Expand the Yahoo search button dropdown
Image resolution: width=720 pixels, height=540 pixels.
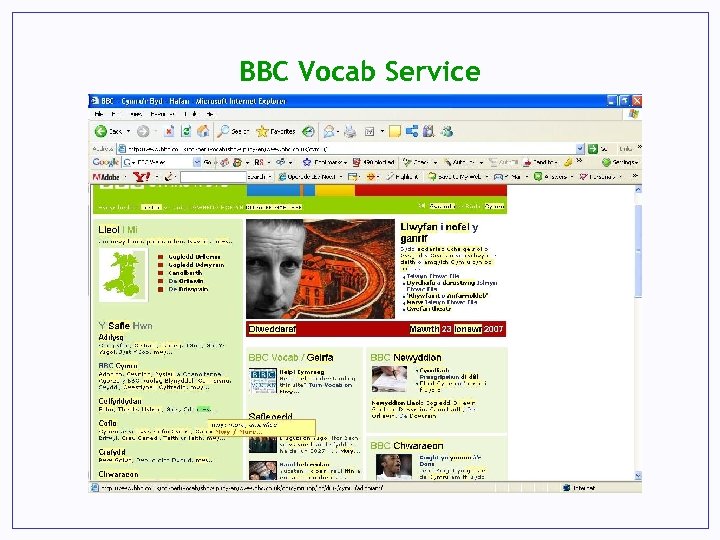pos(270,177)
